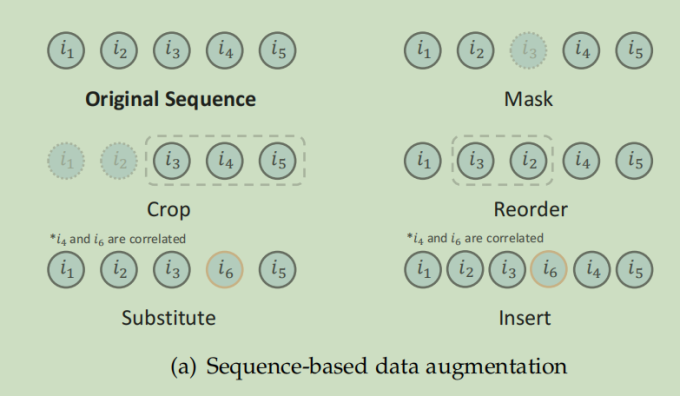Viewport: 680px width, 396px height.
Task: Click i3 circle inside the Reorder dashed box
Action: [475, 161]
